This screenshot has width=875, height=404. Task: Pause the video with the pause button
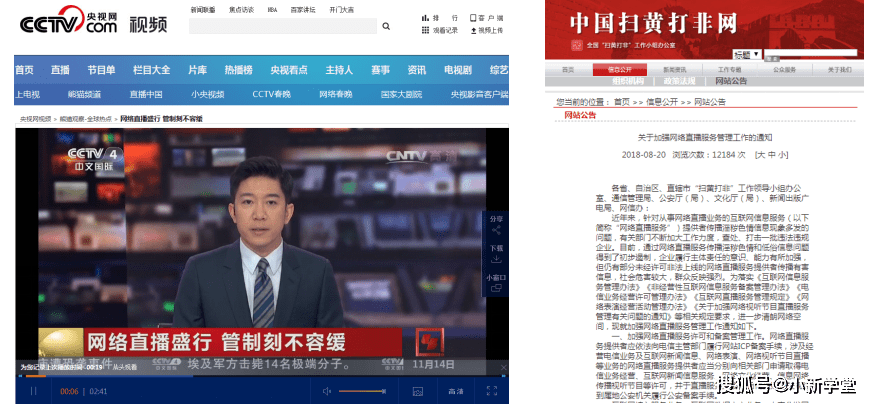(33, 391)
